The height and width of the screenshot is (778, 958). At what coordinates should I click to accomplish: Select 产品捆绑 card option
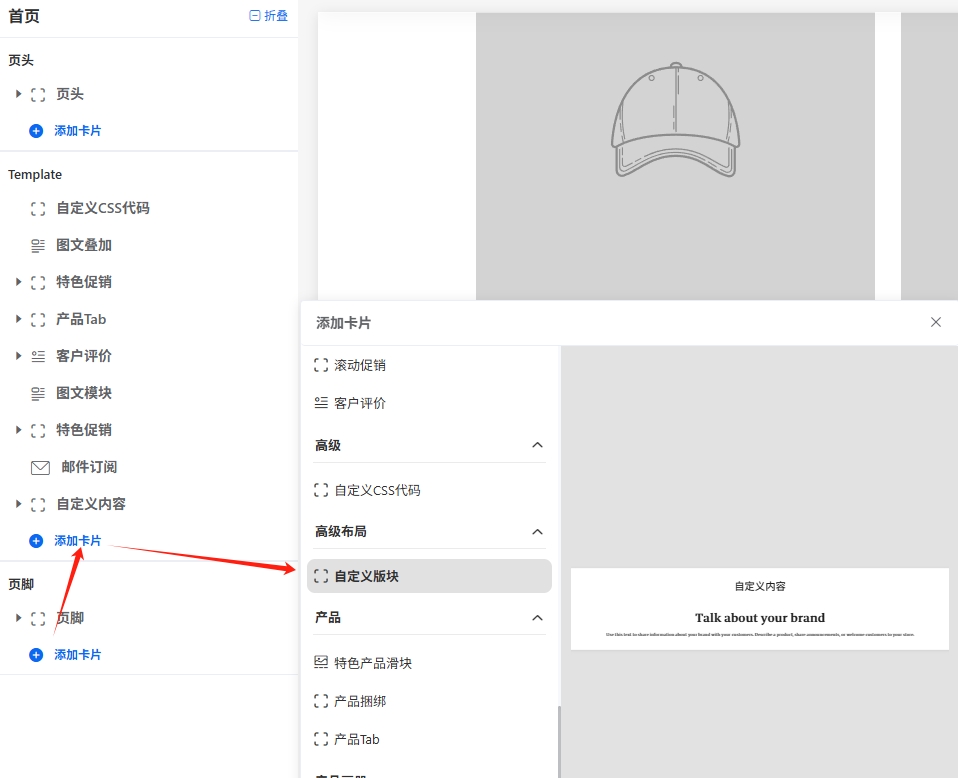360,701
